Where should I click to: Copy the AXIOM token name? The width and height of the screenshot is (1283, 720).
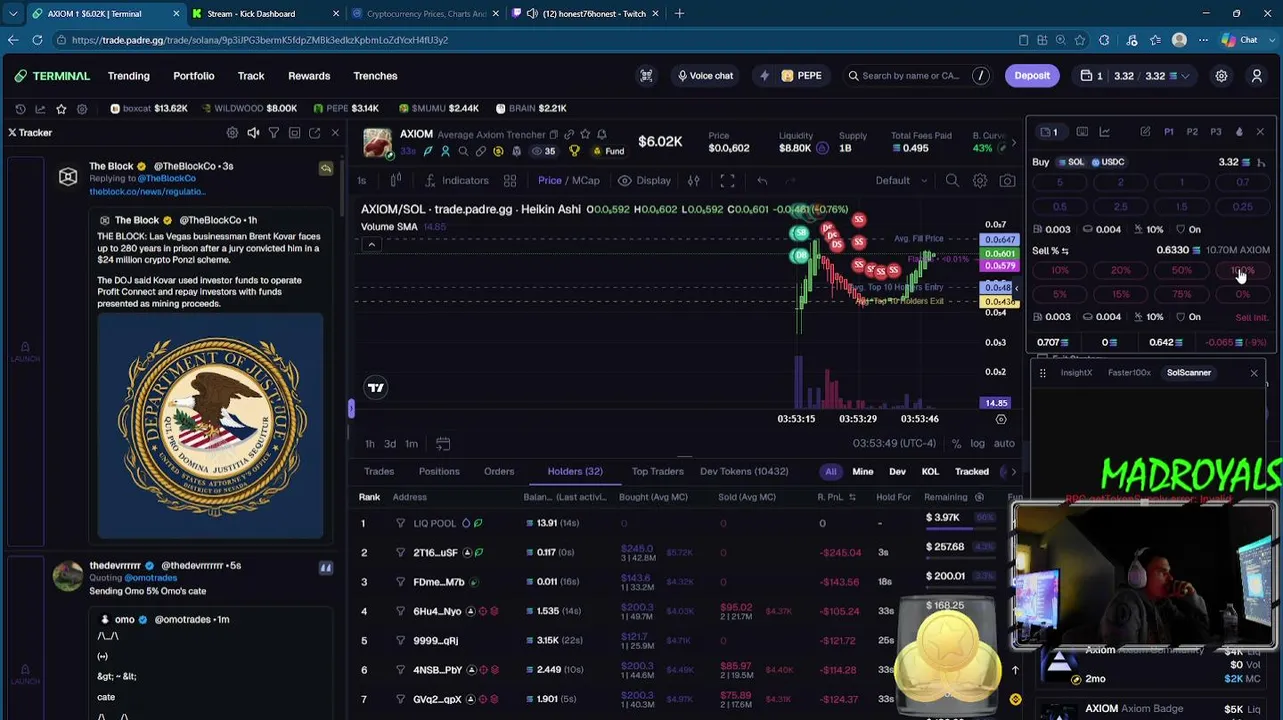[x=553, y=134]
